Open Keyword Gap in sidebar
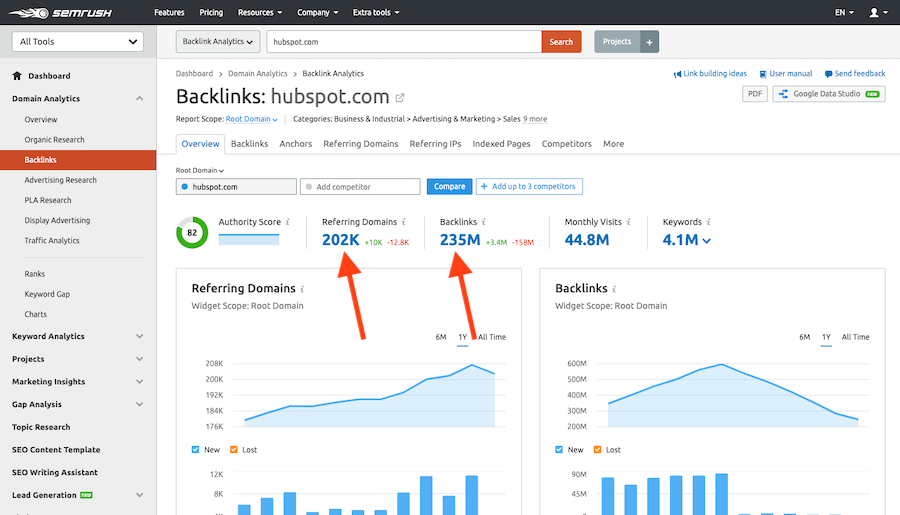This screenshot has width=900, height=515. coord(47,294)
